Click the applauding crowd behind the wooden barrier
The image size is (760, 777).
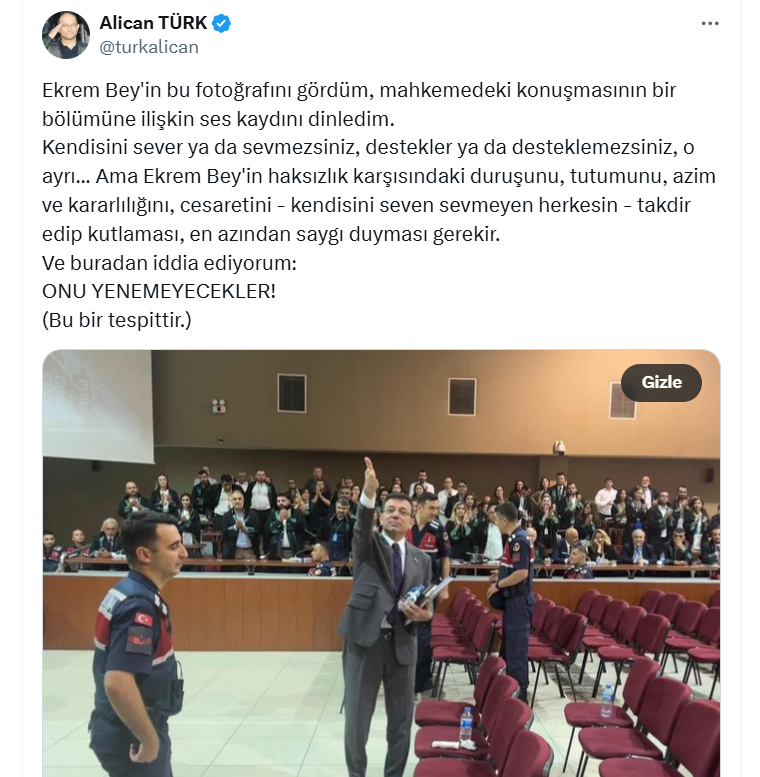pyautogui.click(x=381, y=515)
